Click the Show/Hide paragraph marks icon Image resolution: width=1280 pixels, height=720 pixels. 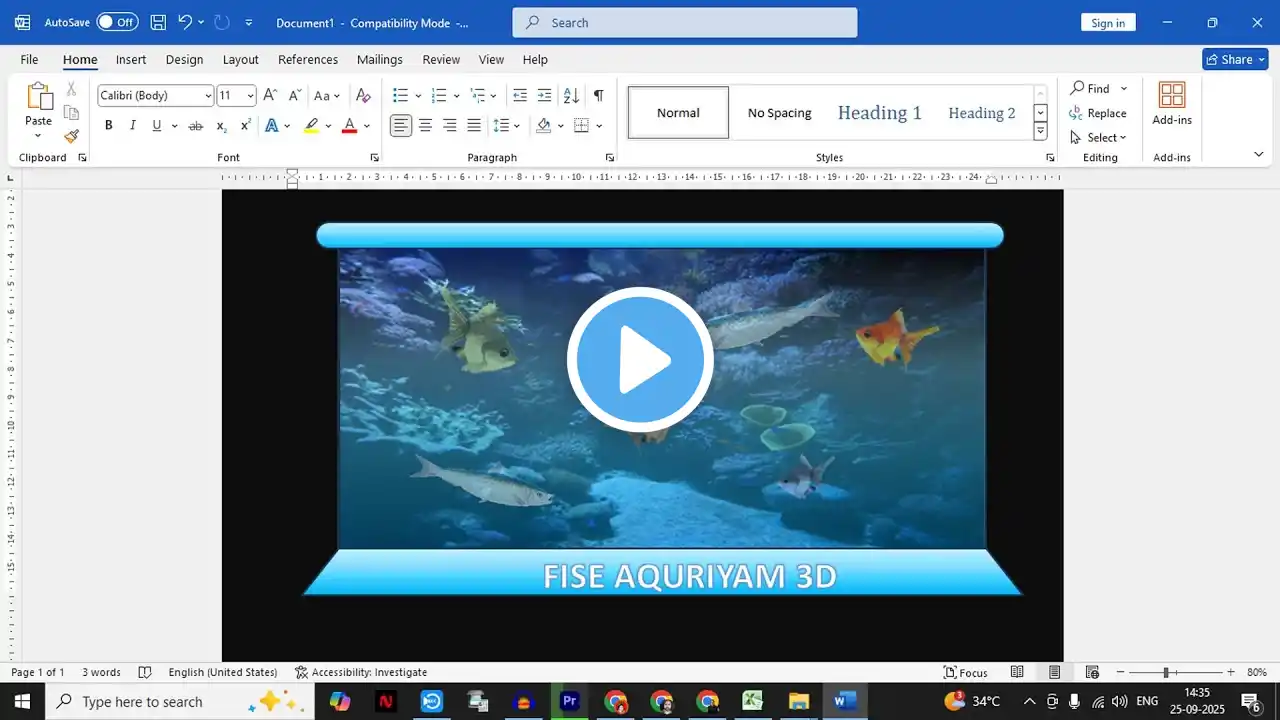[x=598, y=96]
